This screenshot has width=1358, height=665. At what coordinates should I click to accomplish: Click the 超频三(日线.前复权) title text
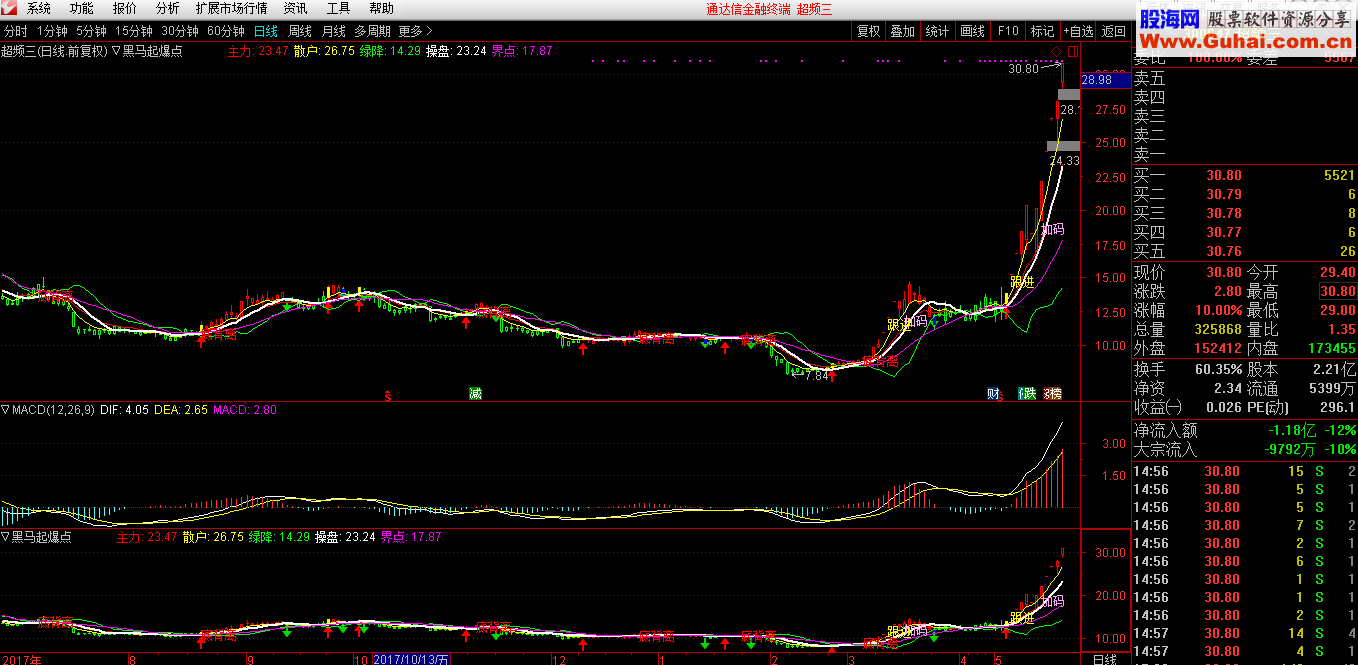[54, 50]
